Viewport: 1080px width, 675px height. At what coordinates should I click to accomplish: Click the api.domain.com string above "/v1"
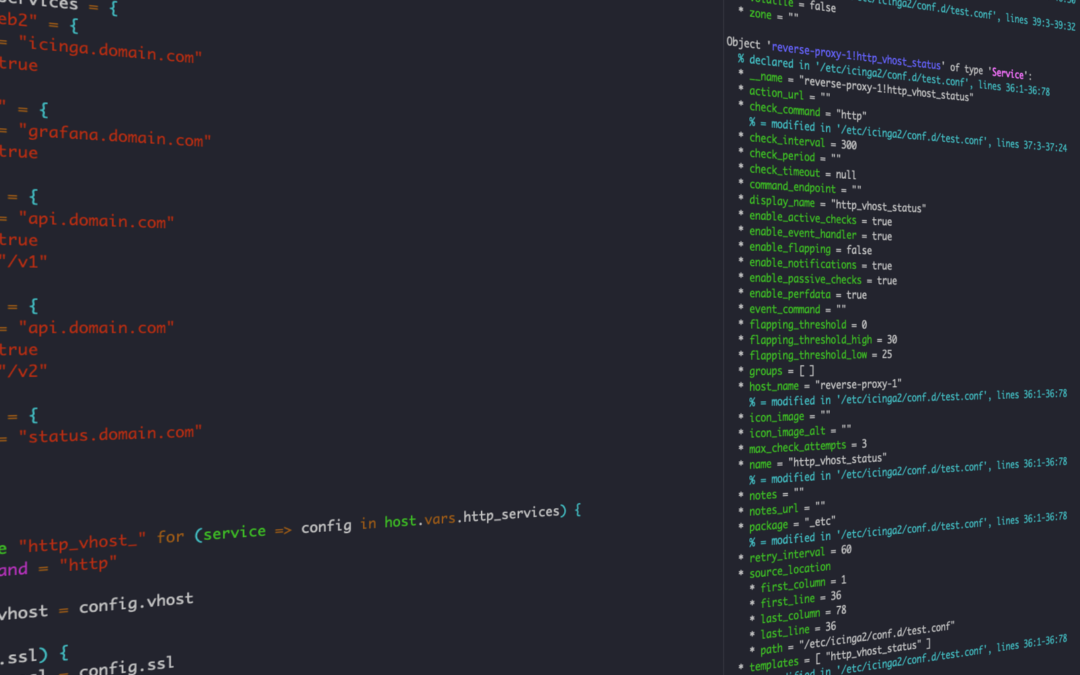click(96, 220)
